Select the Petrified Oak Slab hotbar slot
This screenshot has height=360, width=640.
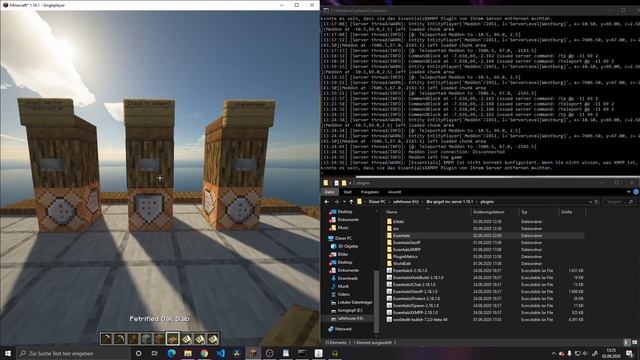coord(173,338)
